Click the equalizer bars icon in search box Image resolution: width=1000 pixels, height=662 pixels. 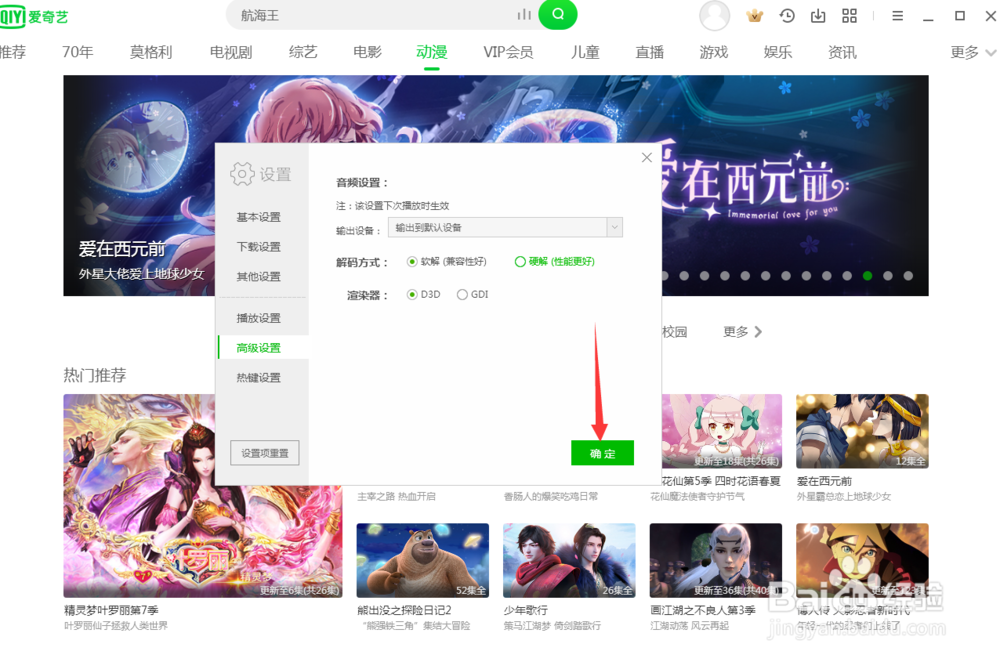[x=524, y=15]
